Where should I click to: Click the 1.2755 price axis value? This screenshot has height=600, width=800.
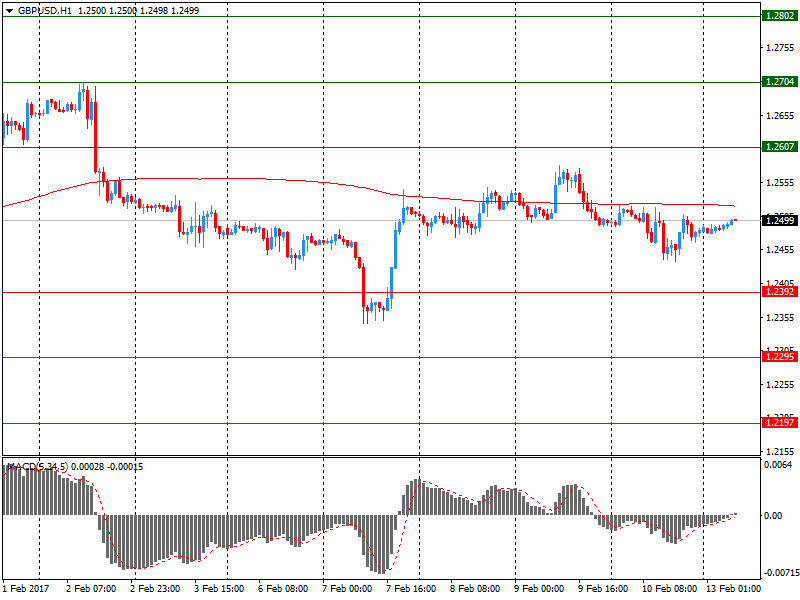(780, 48)
